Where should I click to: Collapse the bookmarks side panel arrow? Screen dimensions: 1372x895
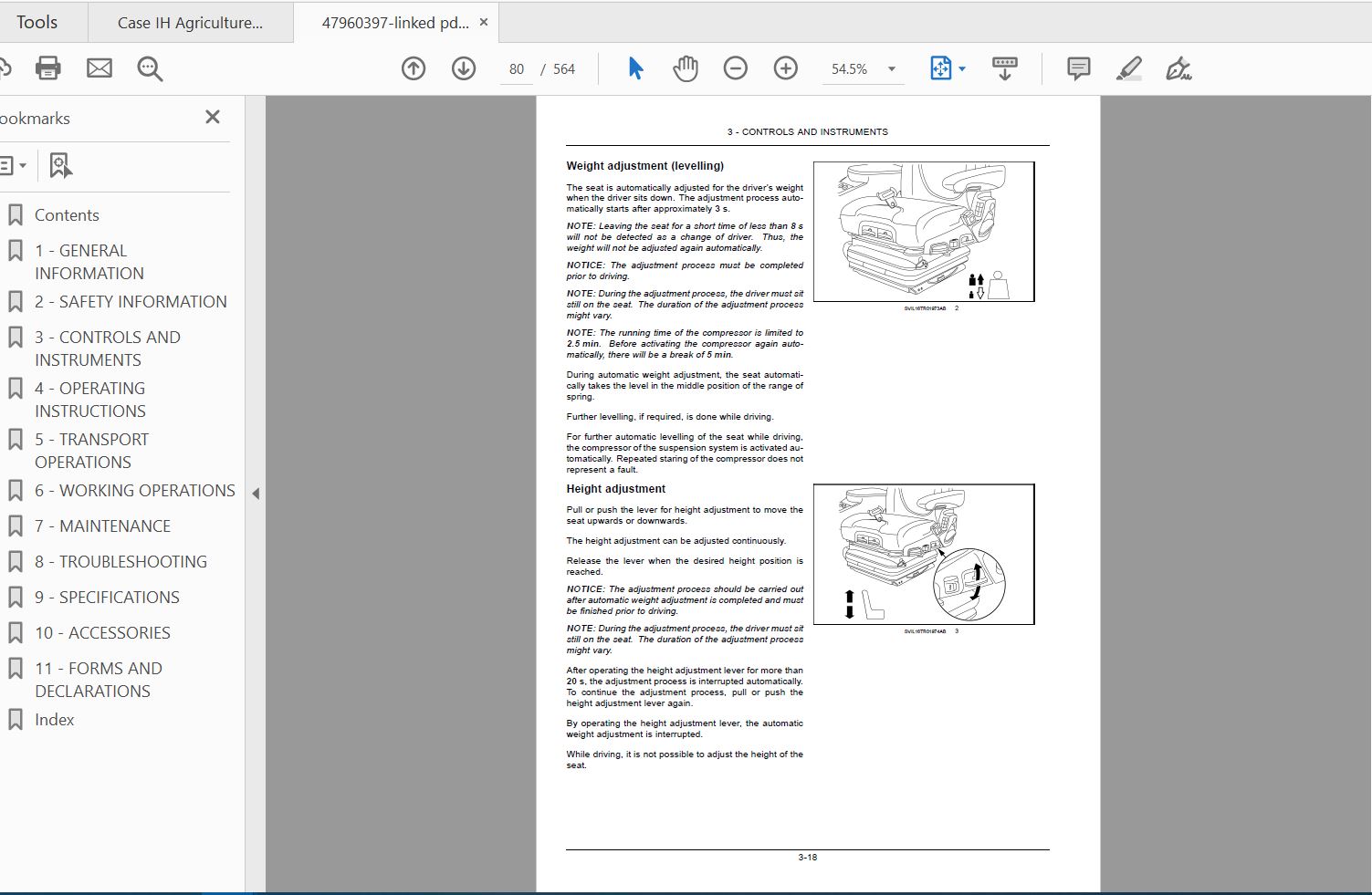pyautogui.click(x=256, y=494)
